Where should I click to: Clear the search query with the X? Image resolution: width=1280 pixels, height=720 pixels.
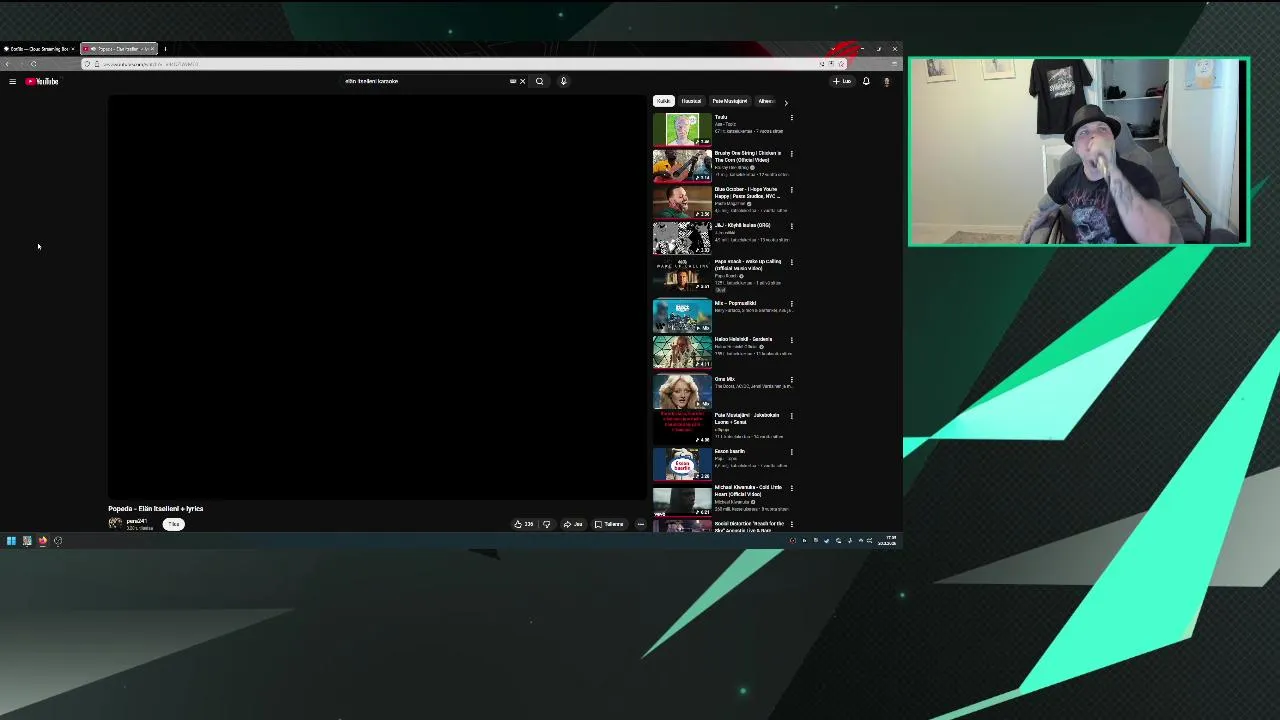522,82
